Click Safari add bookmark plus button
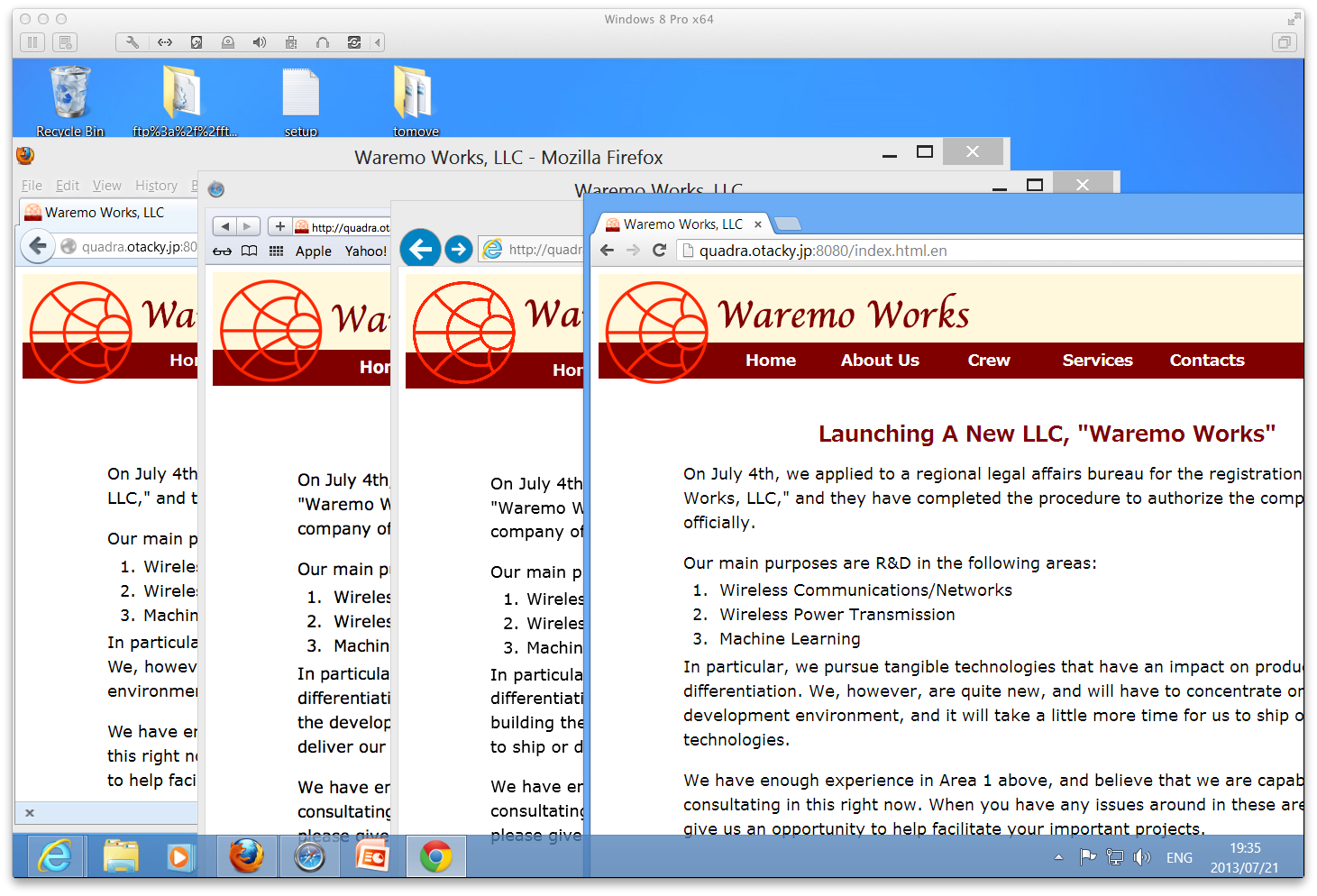The width and height of the screenshot is (1317, 896). (x=279, y=226)
